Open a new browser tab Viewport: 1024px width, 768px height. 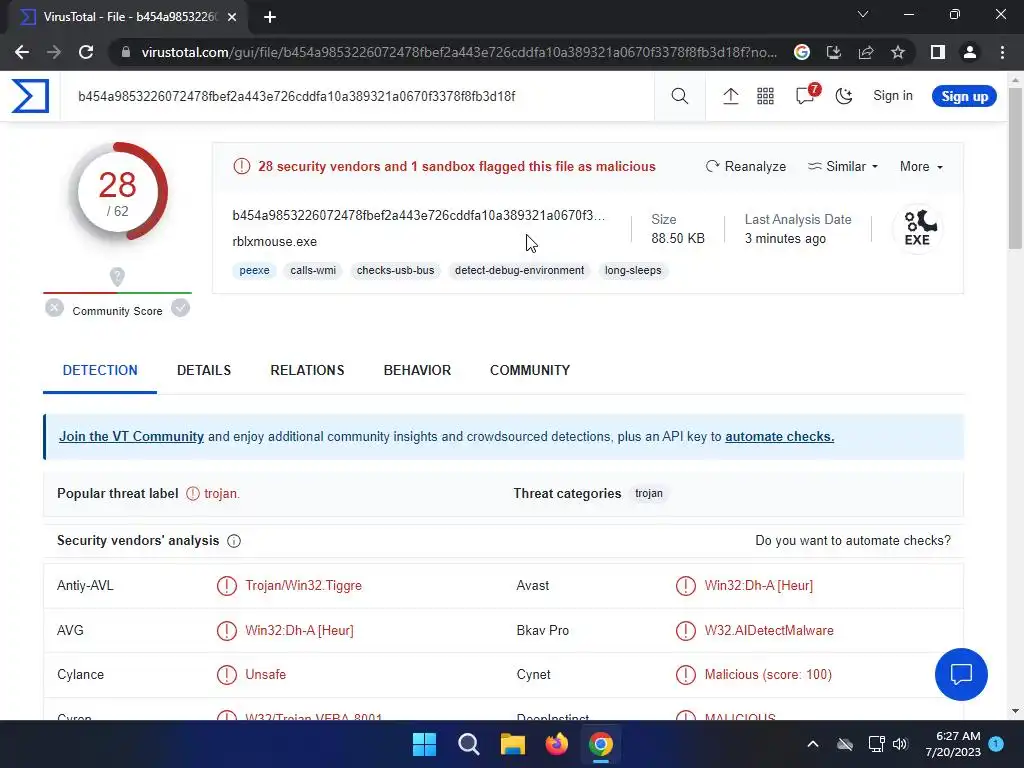click(270, 18)
